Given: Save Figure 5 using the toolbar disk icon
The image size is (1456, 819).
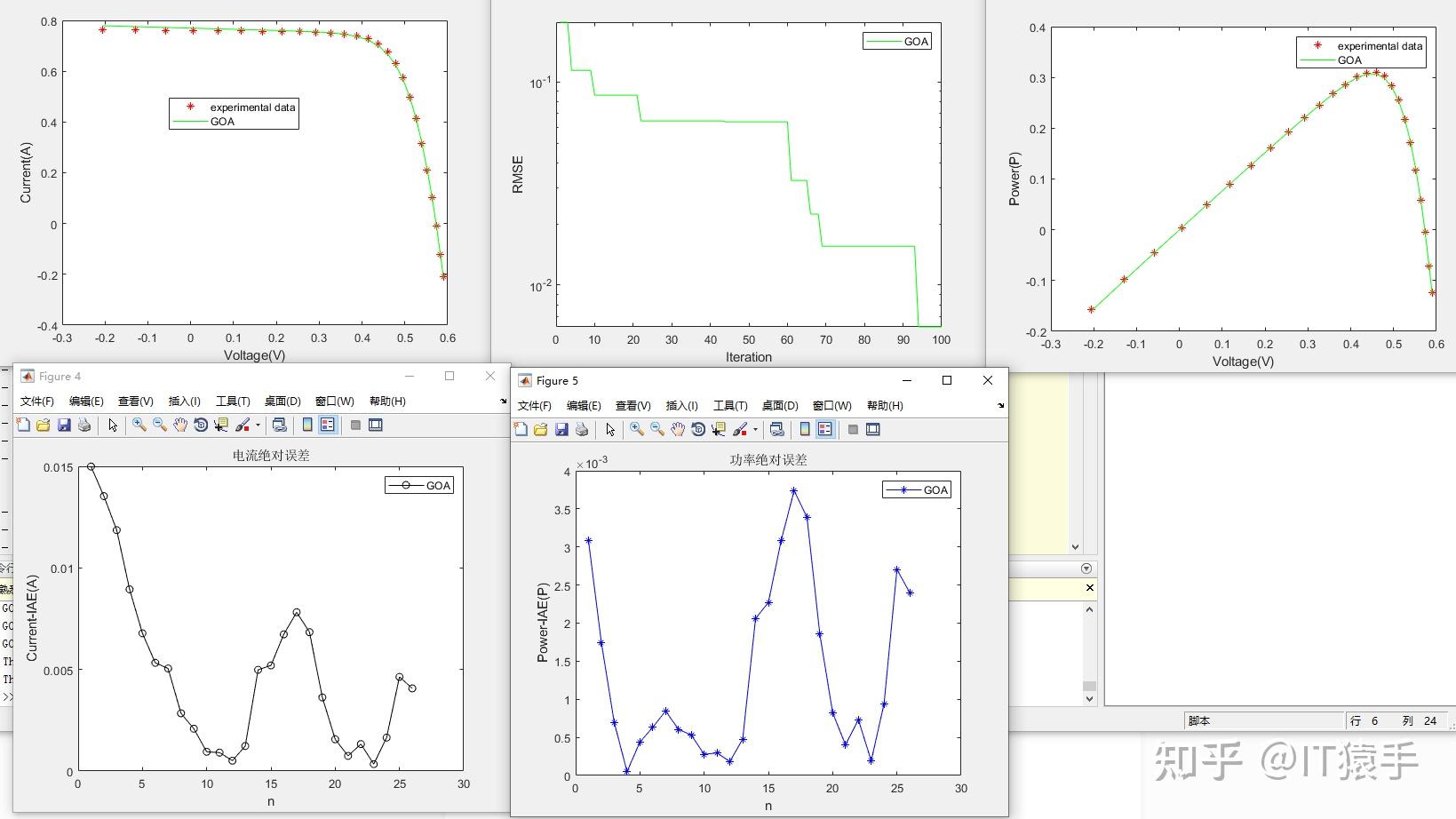Looking at the screenshot, I should [561, 429].
